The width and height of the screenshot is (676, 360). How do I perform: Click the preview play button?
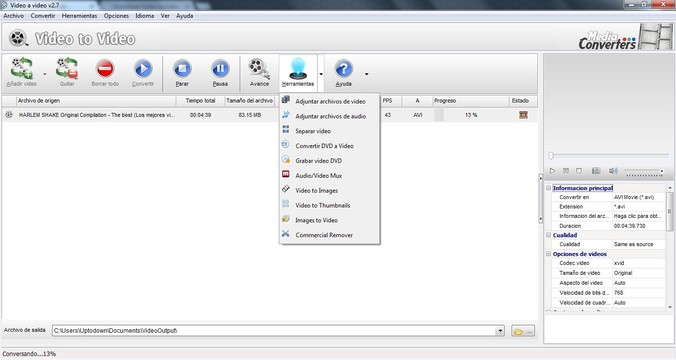552,171
